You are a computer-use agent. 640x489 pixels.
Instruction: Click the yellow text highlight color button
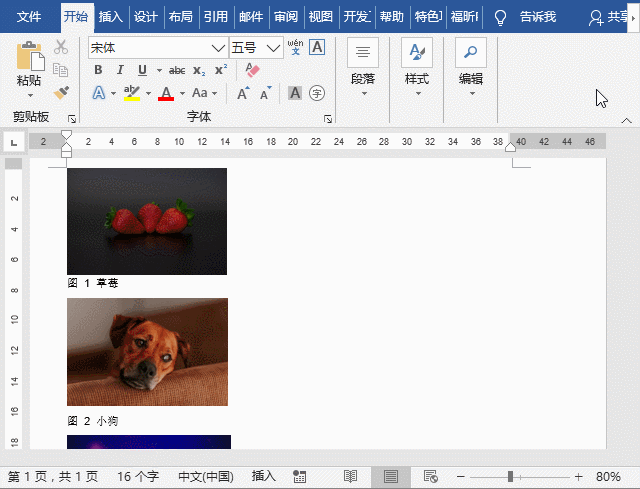[131, 93]
